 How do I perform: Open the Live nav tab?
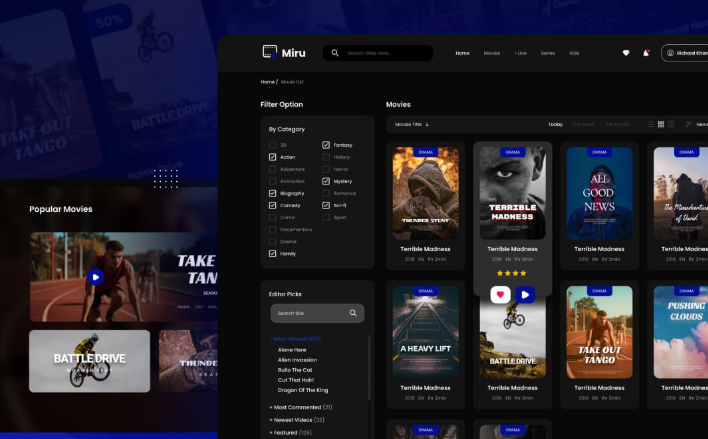(520, 53)
